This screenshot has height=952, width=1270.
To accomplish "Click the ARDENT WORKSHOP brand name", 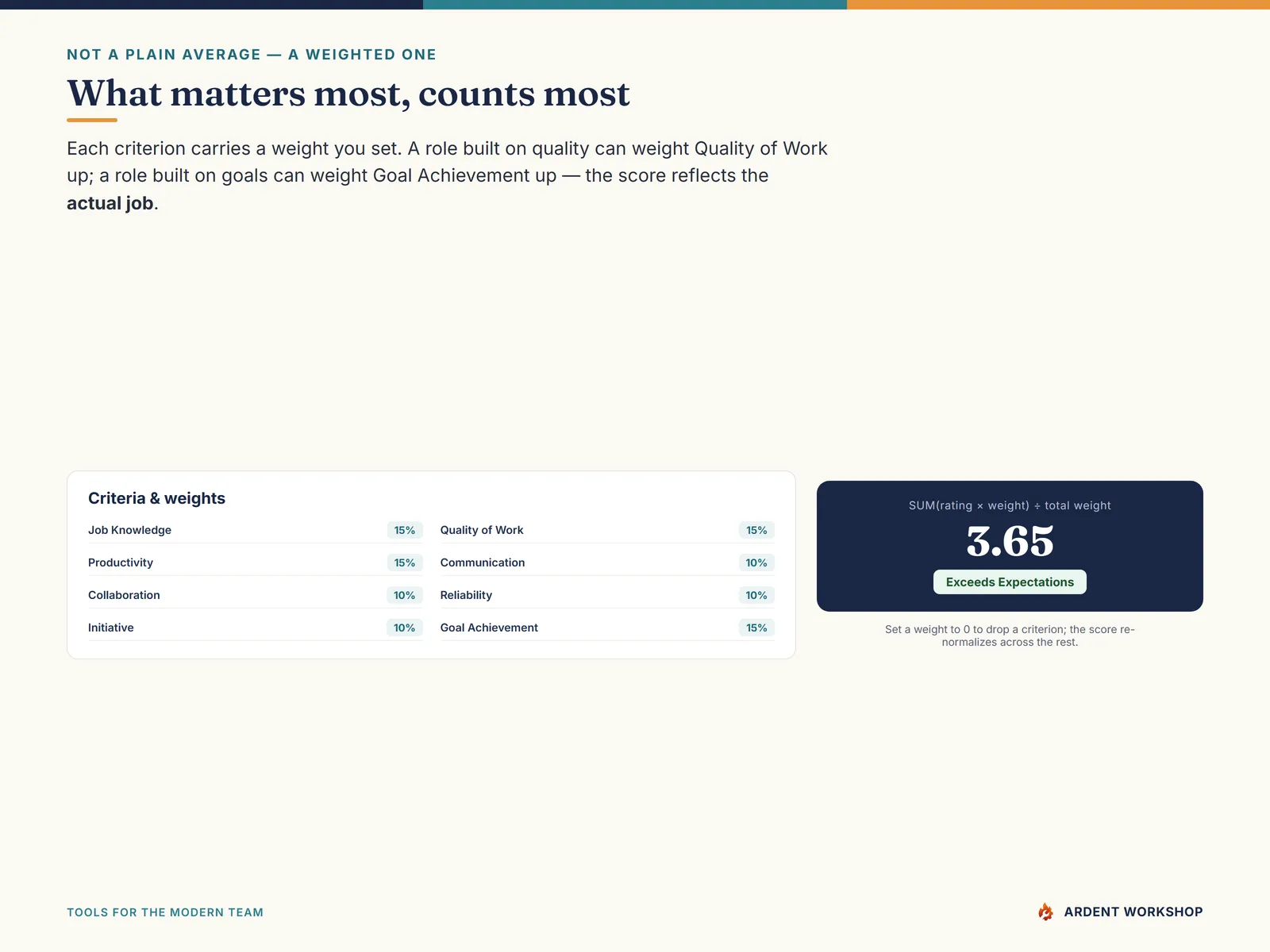I will click(x=1133, y=912).
